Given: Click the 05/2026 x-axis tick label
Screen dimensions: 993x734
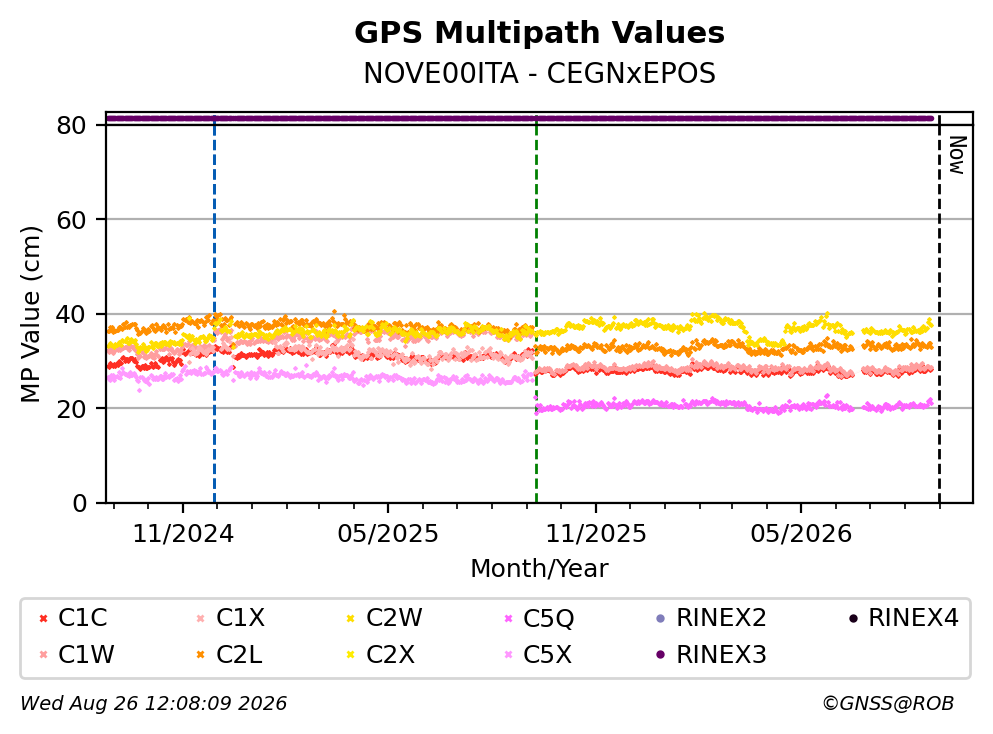Looking at the screenshot, I should [801, 535].
